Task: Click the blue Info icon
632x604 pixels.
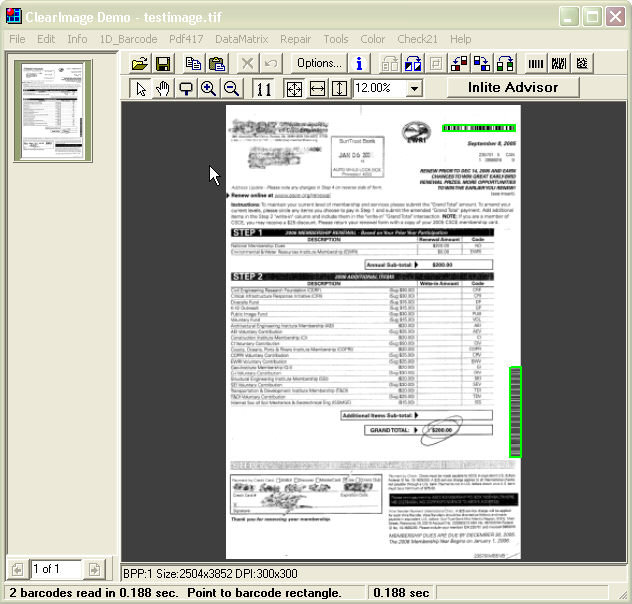Action: [x=359, y=63]
